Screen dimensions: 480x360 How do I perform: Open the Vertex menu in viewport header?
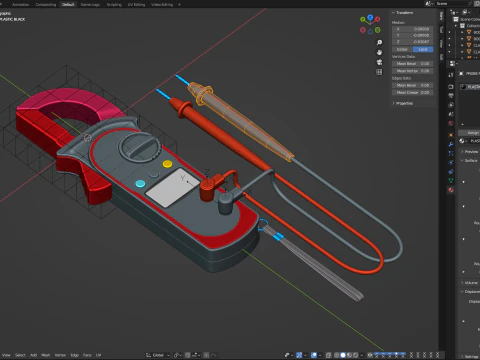tap(60, 355)
